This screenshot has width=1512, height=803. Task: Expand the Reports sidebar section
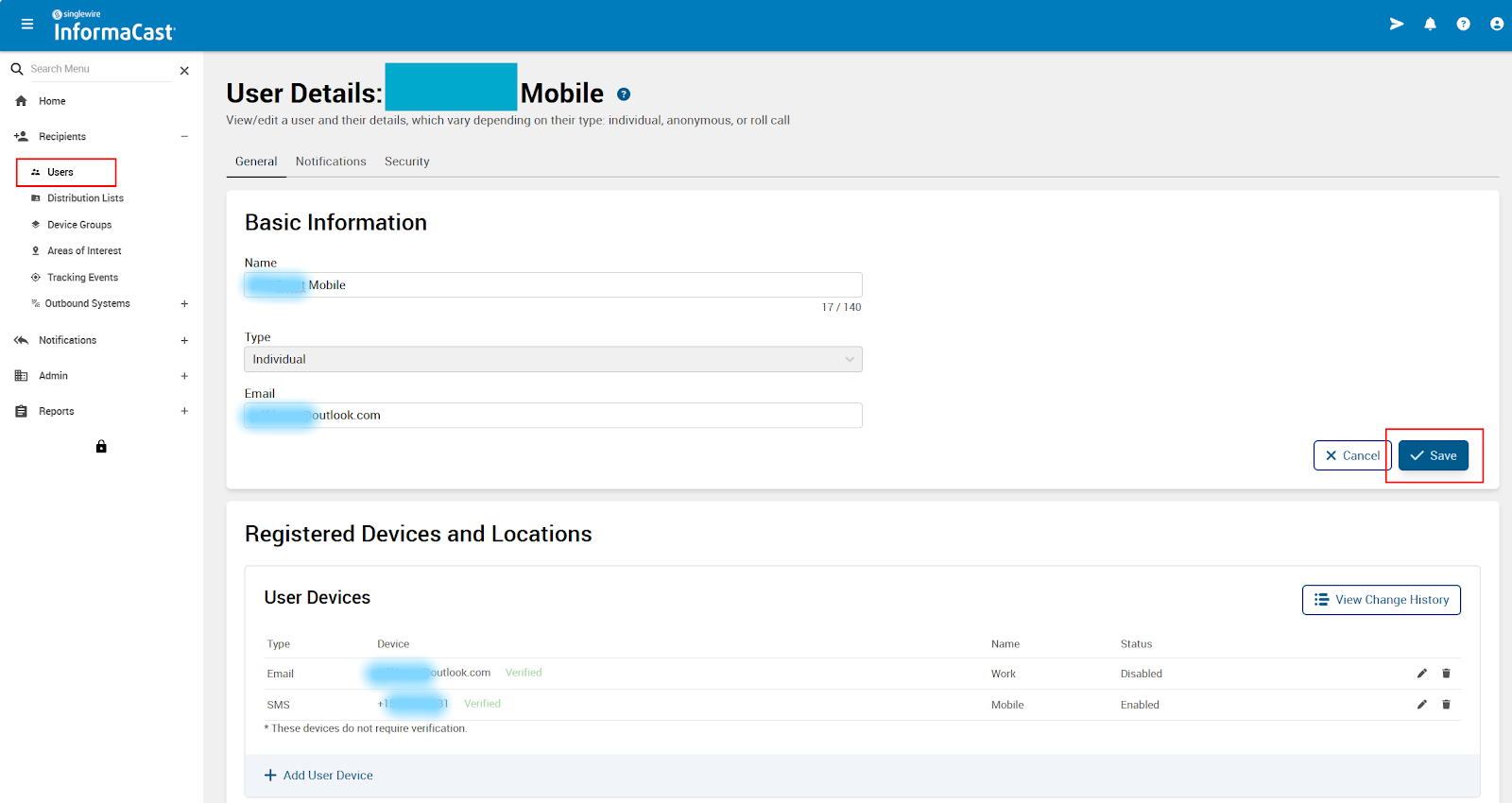pos(184,411)
